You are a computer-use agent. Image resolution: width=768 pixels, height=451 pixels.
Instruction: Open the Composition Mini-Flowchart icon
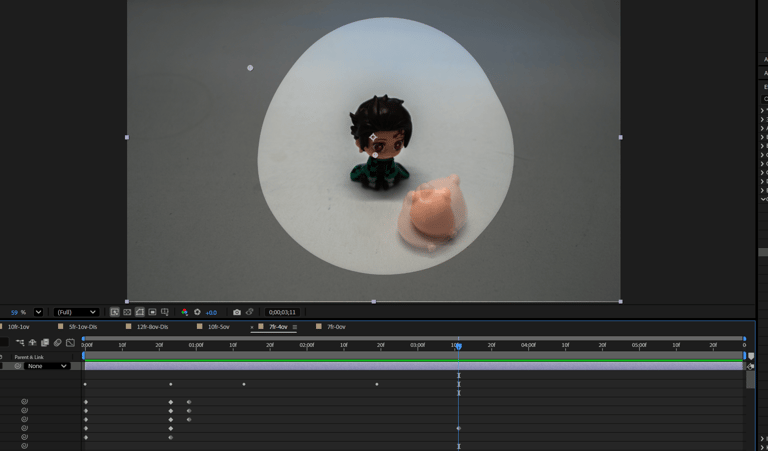click(x=20, y=342)
